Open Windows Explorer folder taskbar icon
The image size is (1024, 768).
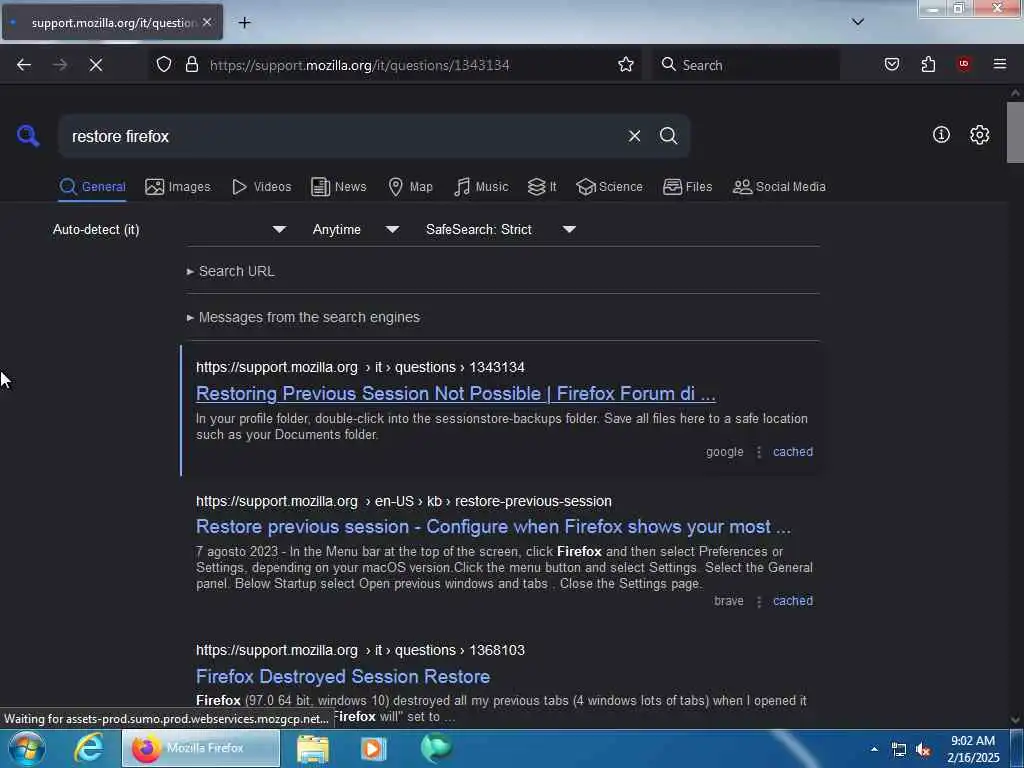(313, 748)
